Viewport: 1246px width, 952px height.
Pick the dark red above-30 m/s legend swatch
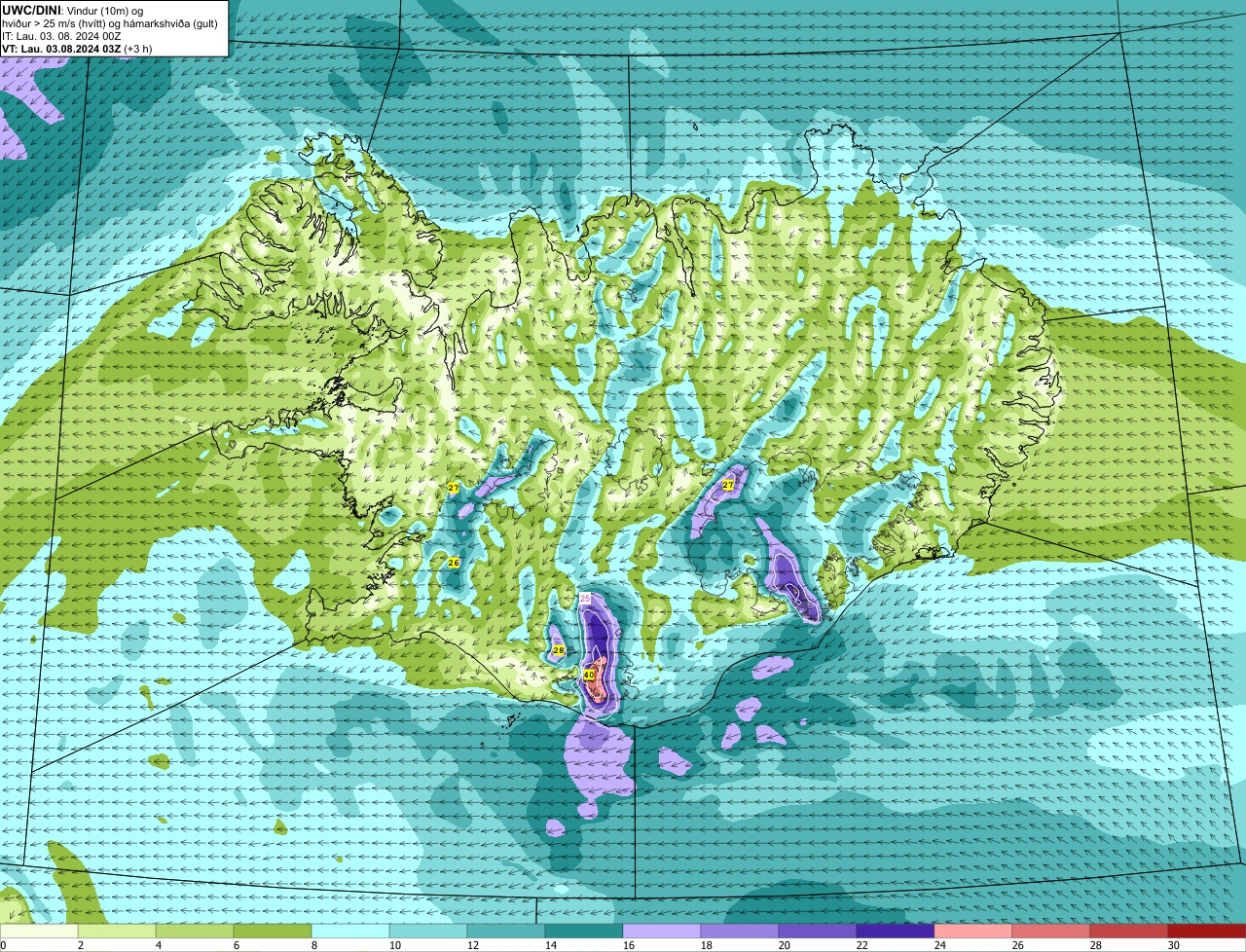tap(1207, 931)
